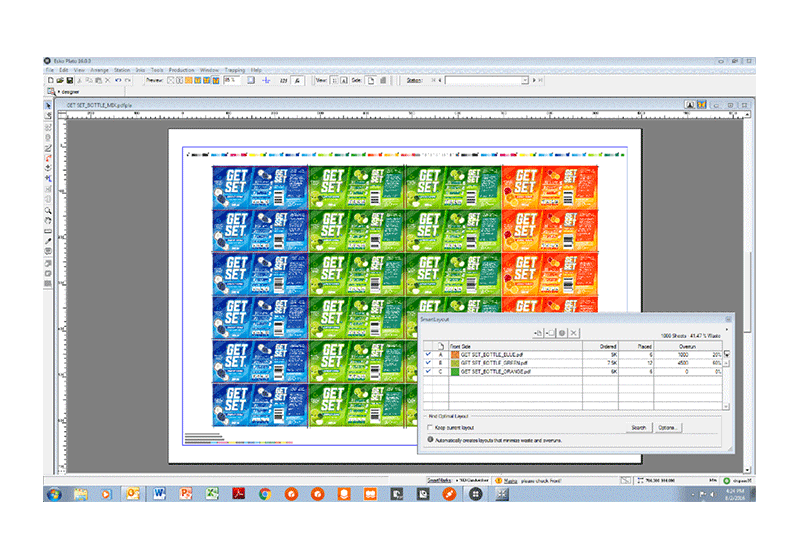Screen dimensions: 800x559
Task: Select the last orange Preview mode icon
Action: tap(216, 80)
